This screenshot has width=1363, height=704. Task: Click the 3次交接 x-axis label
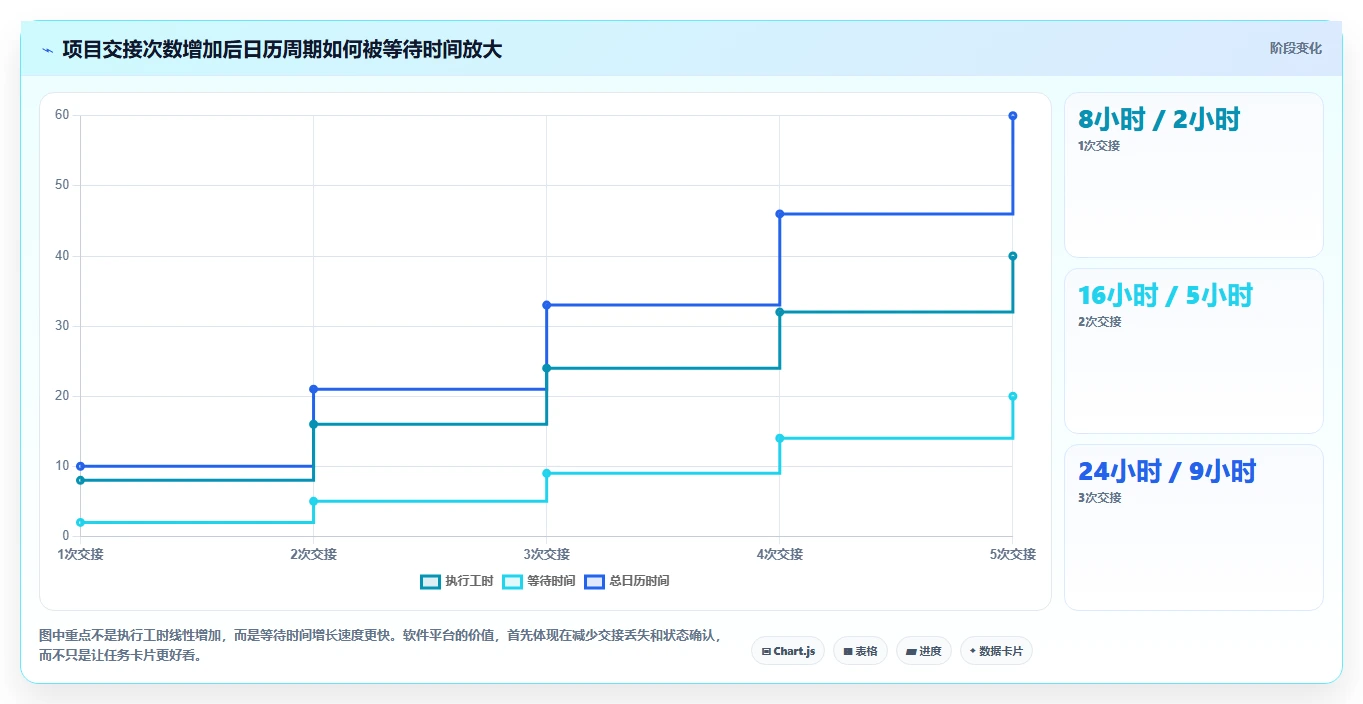(x=547, y=554)
